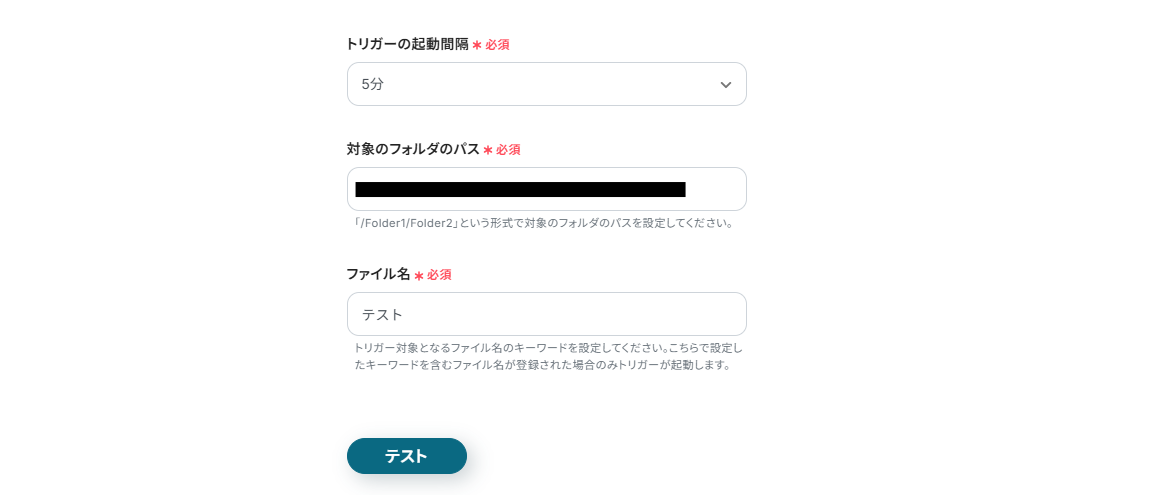
Task: Click the red asterisk beside トリガーの起動間隔
Action: click(x=477, y=45)
